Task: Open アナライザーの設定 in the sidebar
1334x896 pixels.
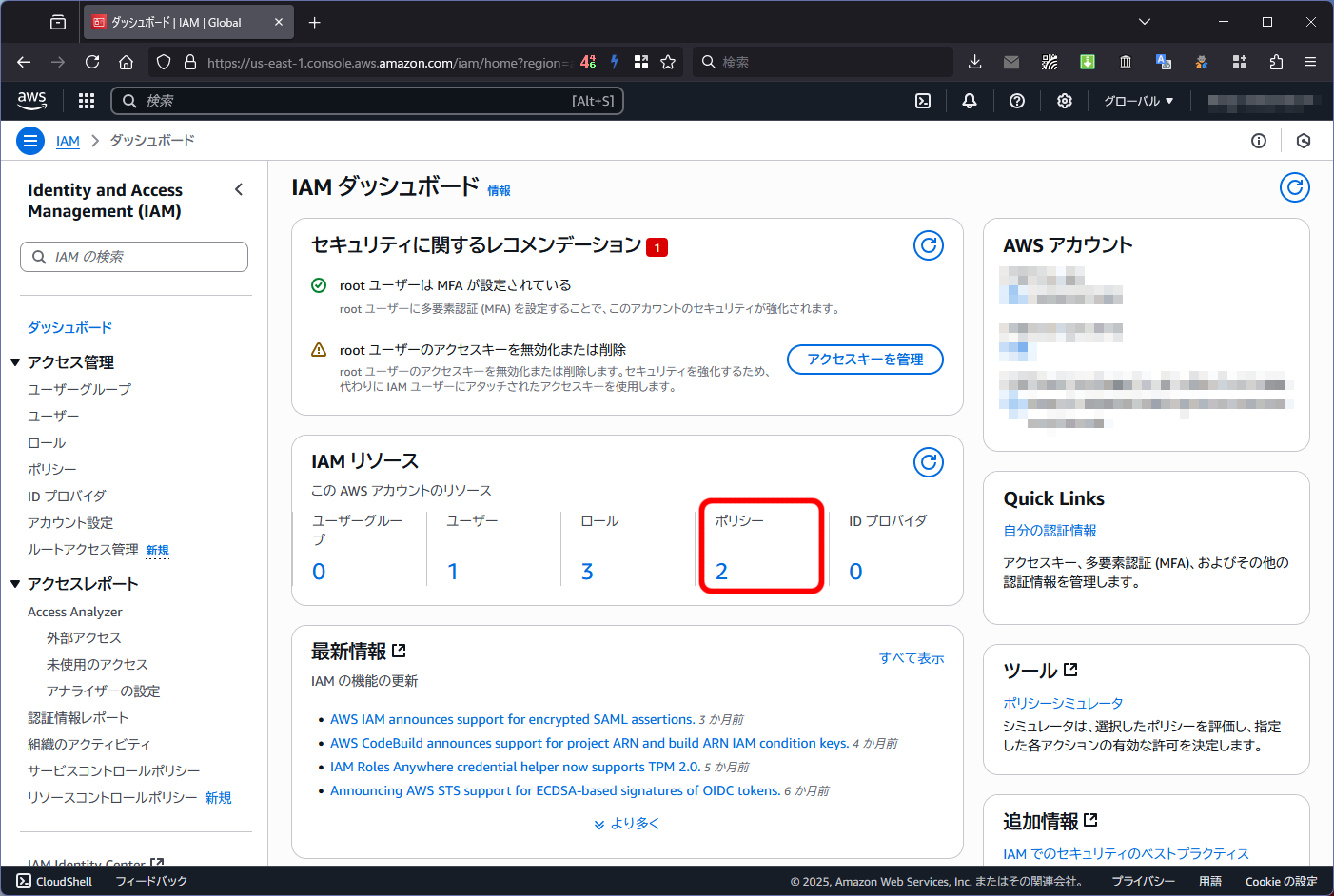Action: pos(103,691)
